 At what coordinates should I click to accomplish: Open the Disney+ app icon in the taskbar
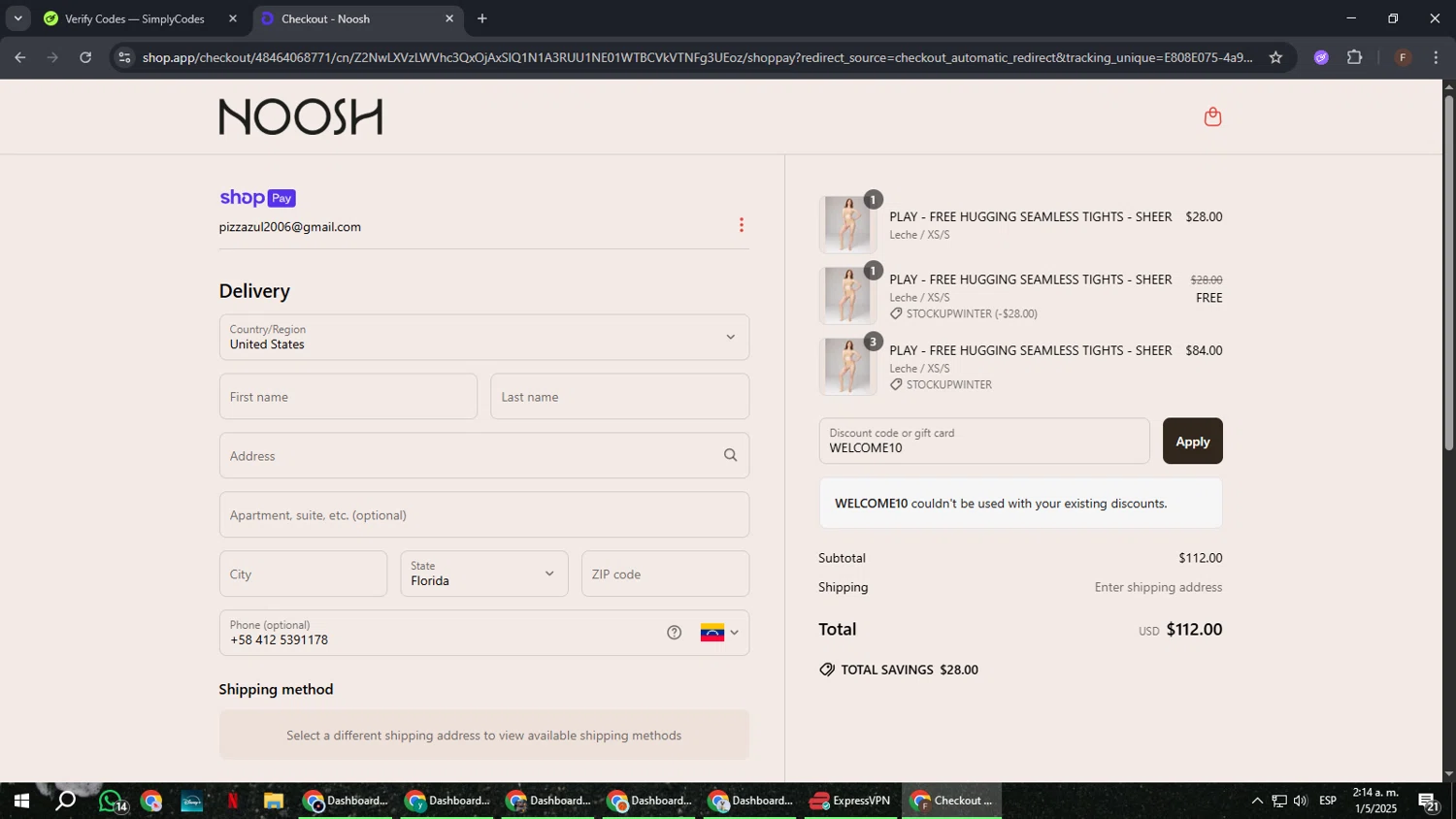(x=191, y=802)
